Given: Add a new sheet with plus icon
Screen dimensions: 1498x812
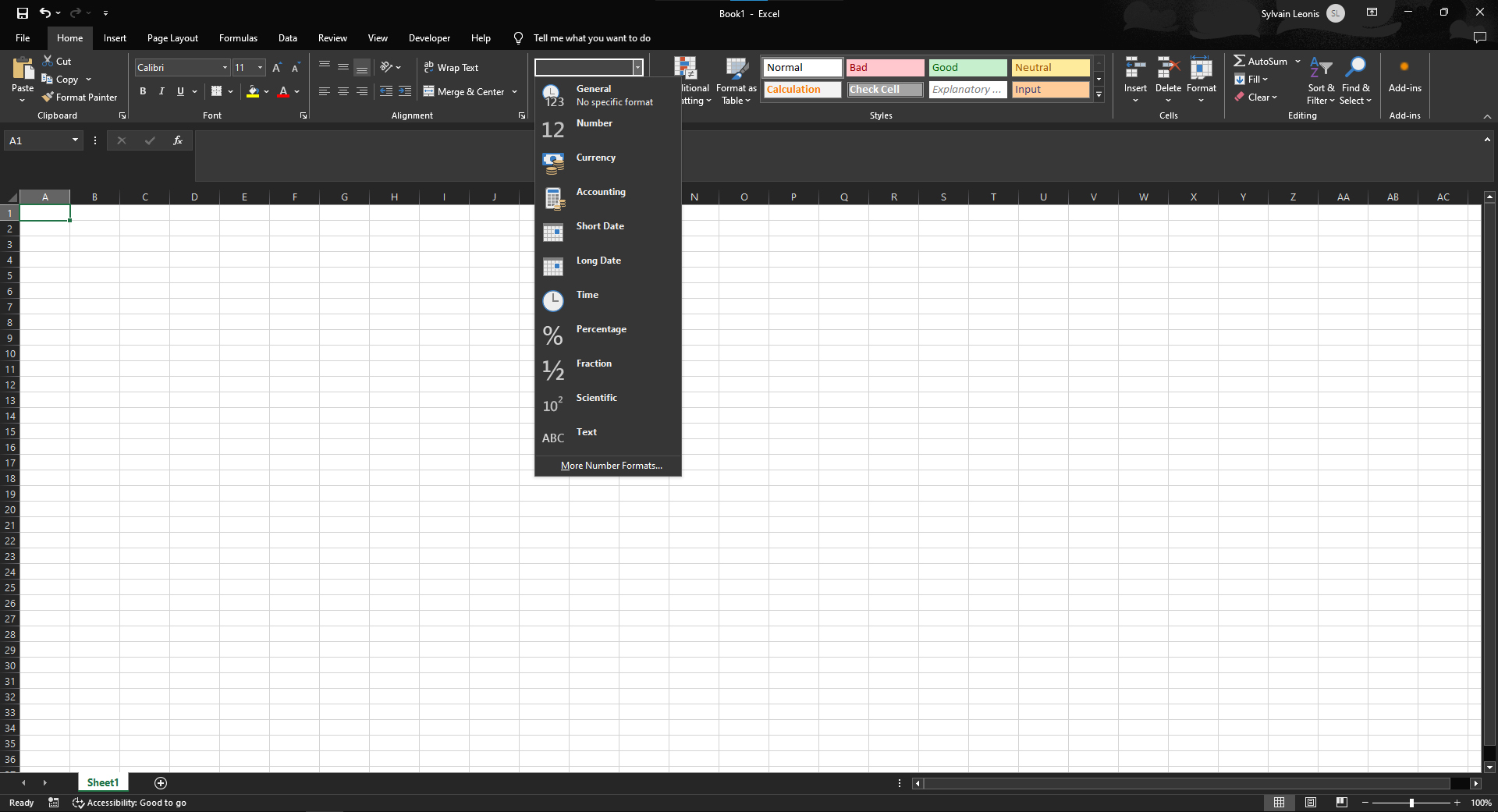Looking at the screenshot, I should [161, 782].
